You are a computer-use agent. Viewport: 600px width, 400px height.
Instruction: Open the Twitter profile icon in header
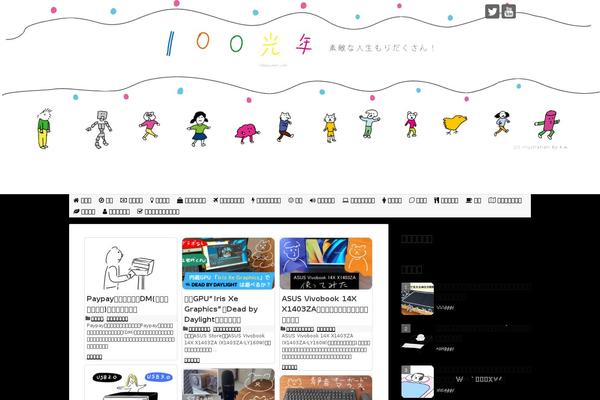[492, 11]
